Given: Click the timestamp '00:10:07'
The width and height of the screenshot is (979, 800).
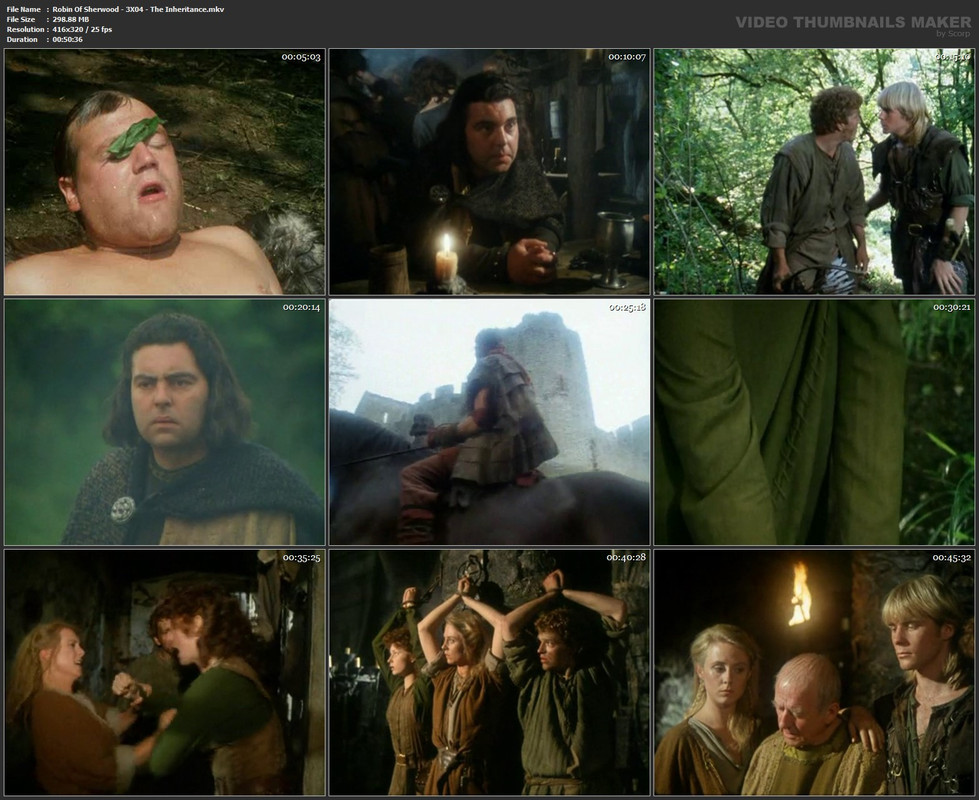Looking at the screenshot, I should [x=627, y=57].
